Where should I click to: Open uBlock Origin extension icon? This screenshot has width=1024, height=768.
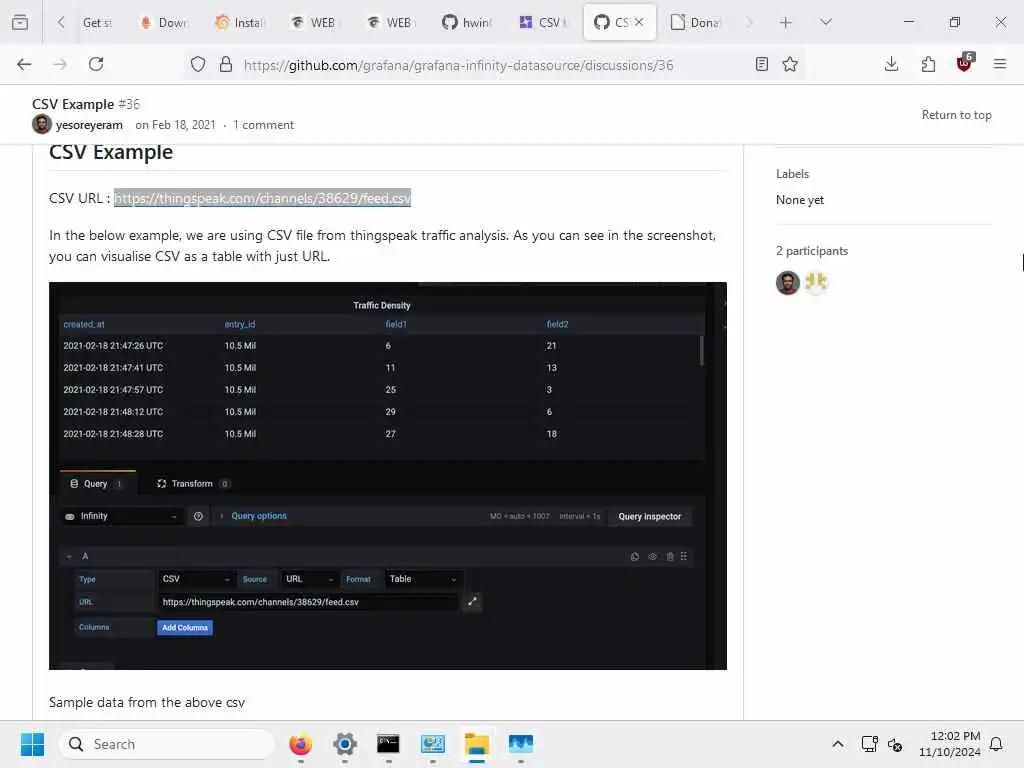point(965,63)
